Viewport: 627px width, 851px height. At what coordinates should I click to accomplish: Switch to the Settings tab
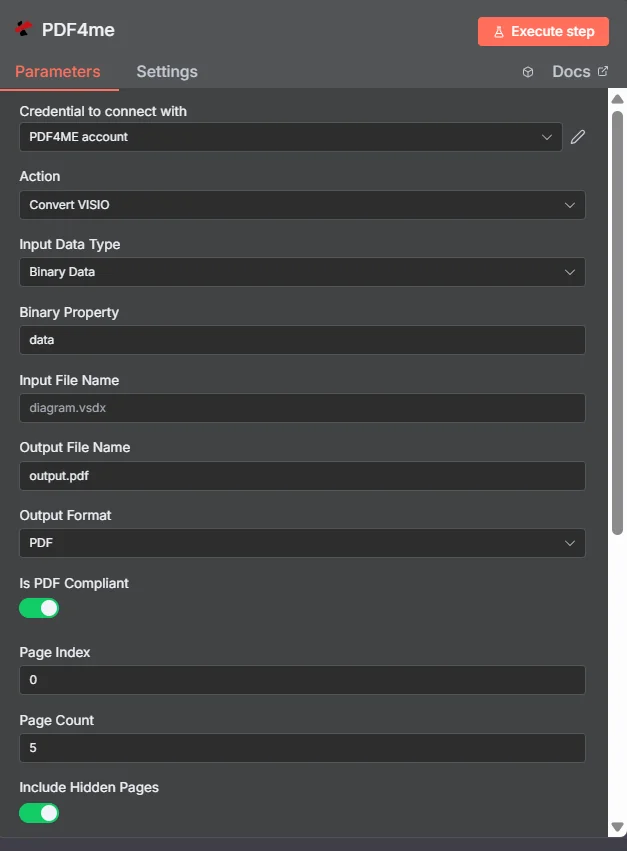pyautogui.click(x=167, y=72)
